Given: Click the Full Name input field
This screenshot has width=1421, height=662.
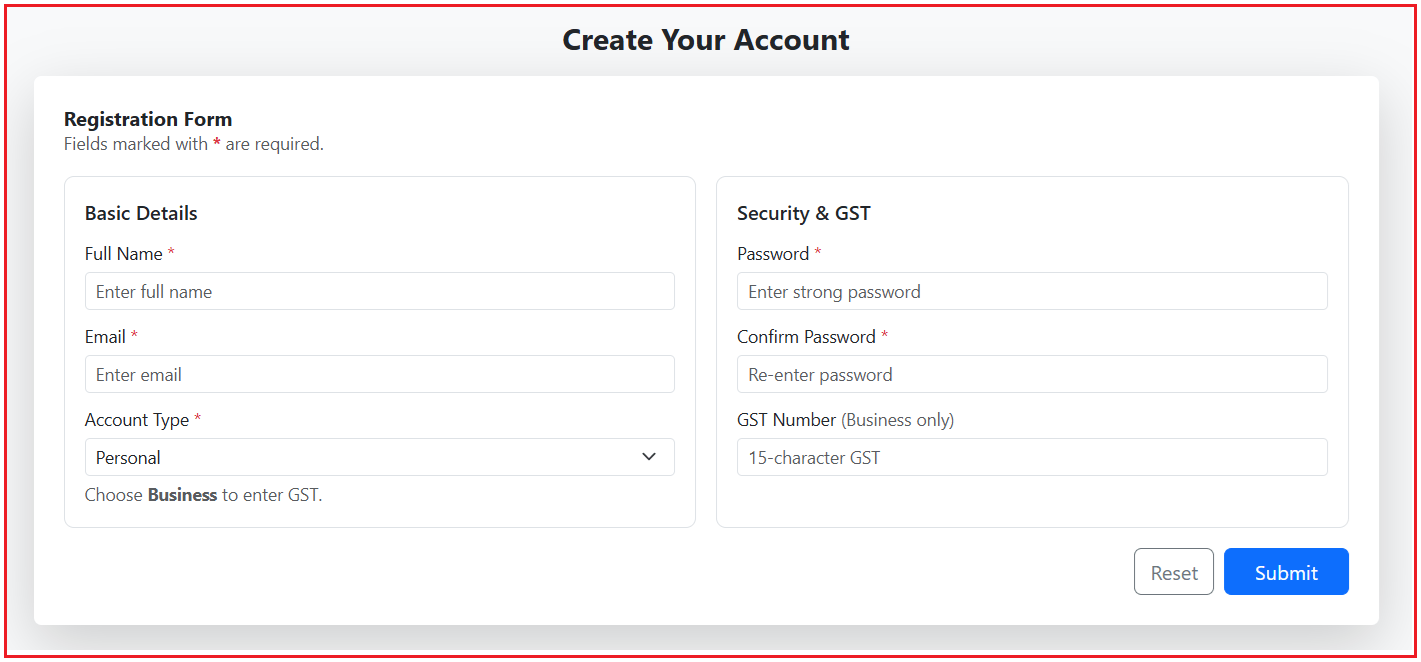Looking at the screenshot, I should (x=379, y=291).
